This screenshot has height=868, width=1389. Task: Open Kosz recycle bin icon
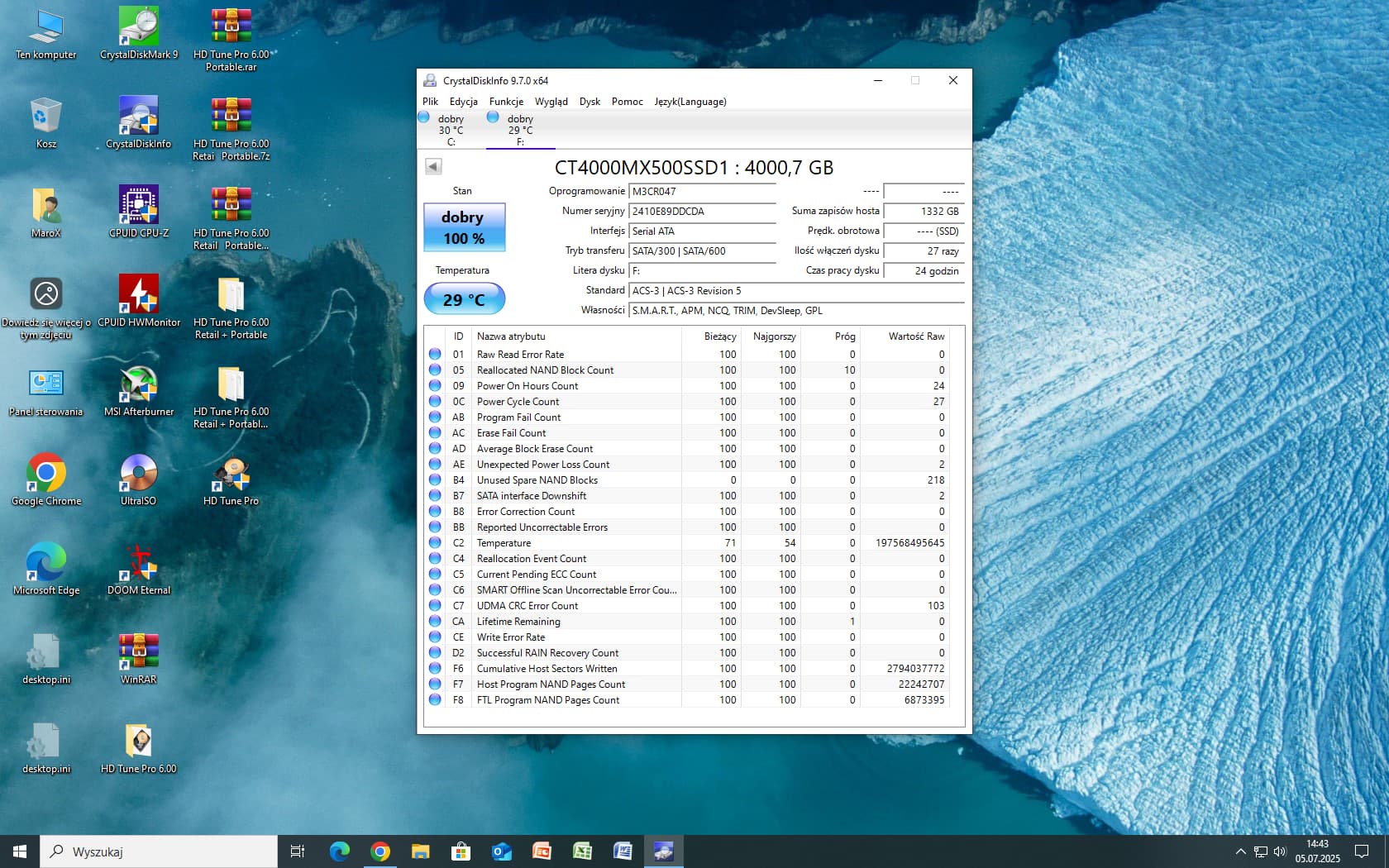[46, 122]
